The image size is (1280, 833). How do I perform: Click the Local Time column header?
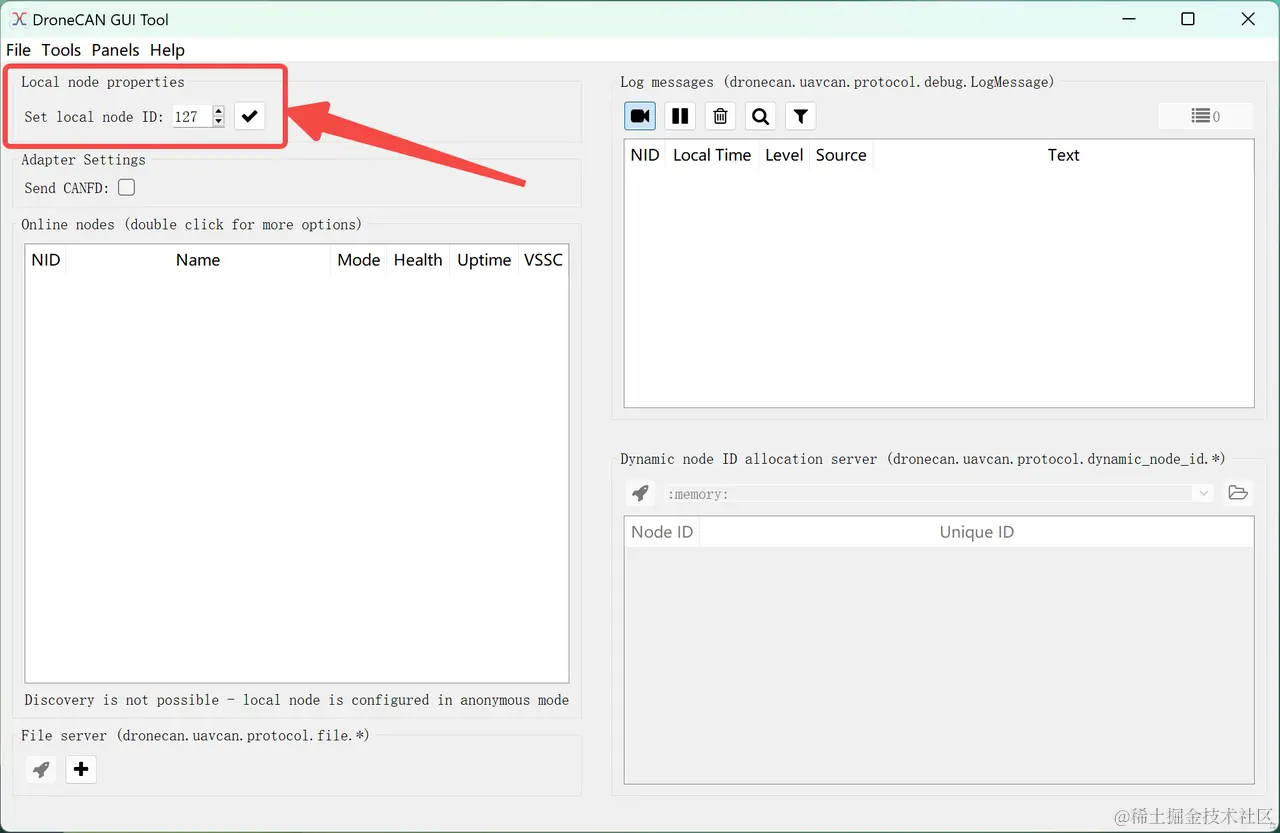(x=712, y=155)
